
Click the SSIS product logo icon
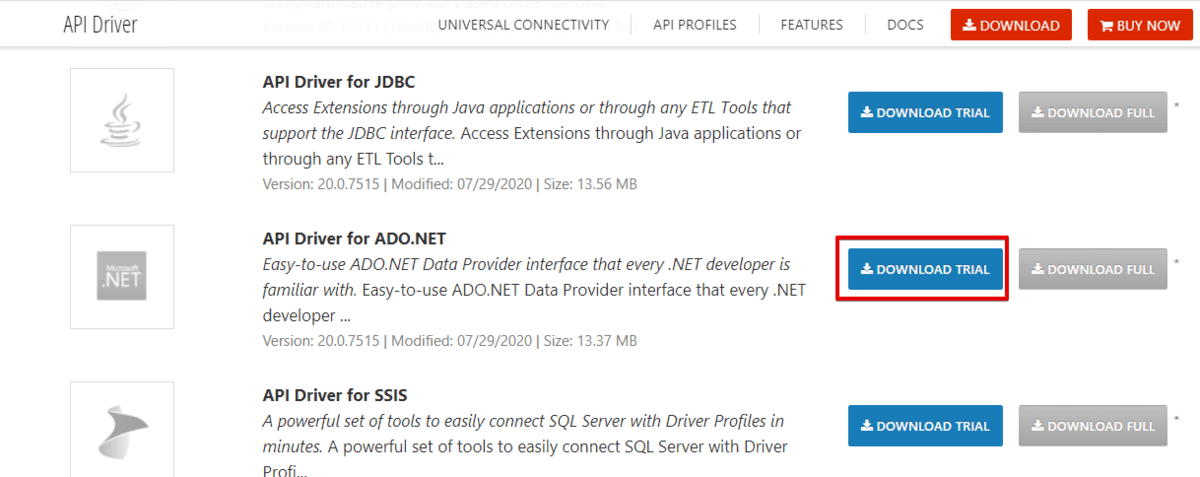tap(121, 430)
